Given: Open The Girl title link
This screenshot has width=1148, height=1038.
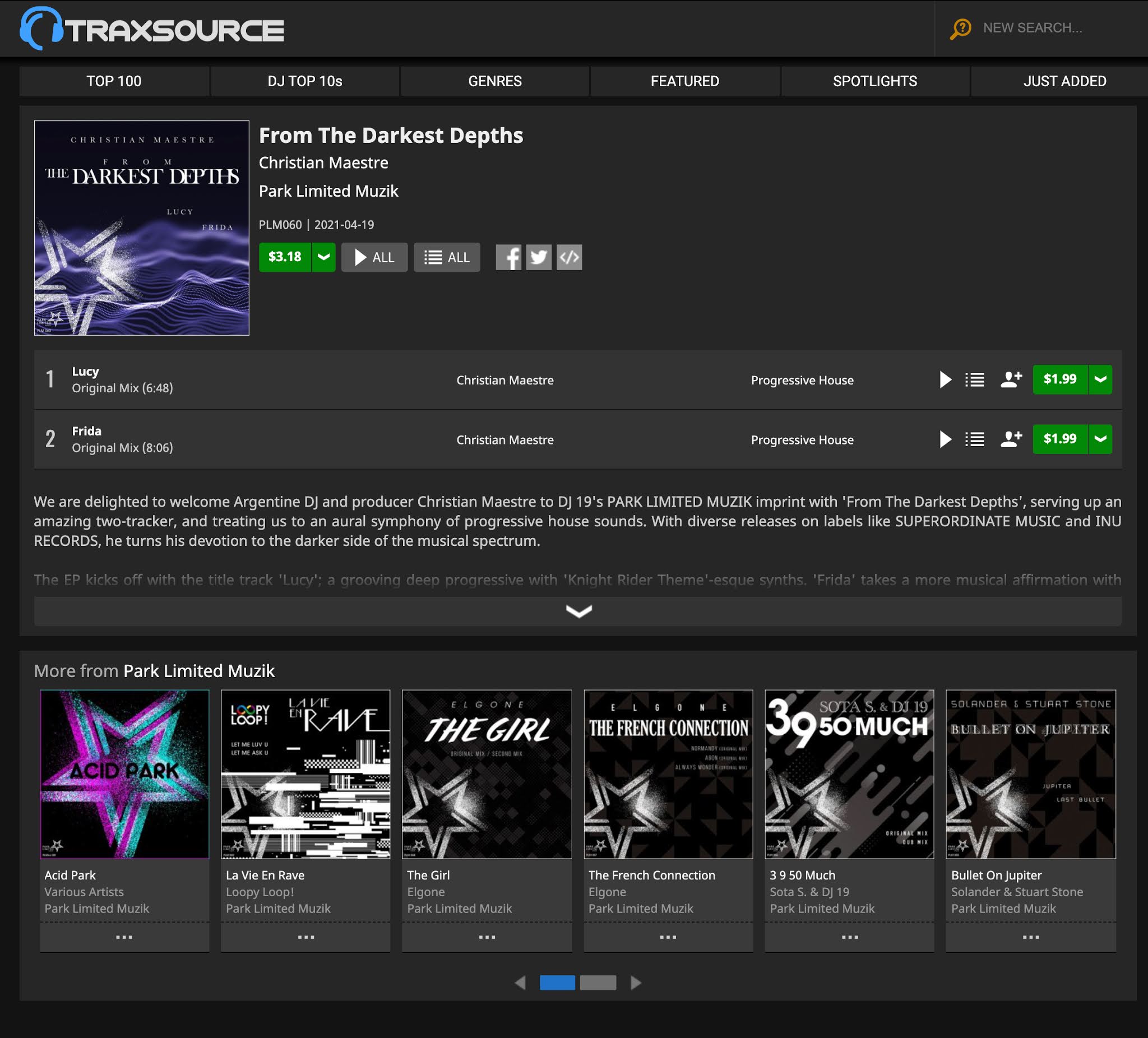Looking at the screenshot, I should [x=428, y=875].
